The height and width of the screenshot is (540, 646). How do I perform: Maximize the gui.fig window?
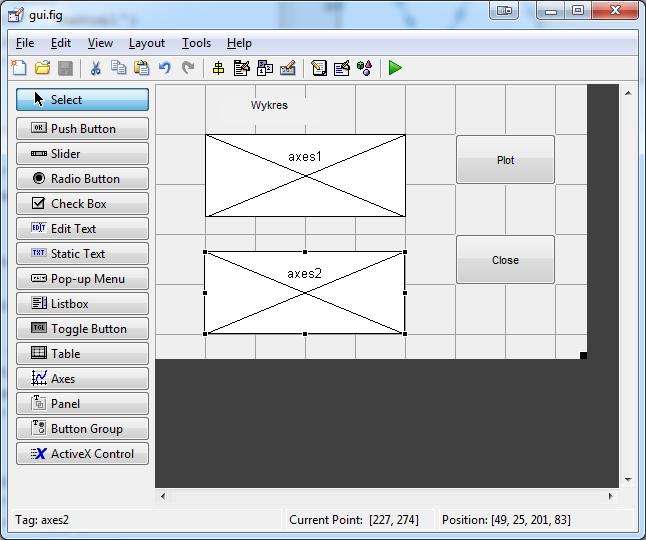pyautogui.click(x=578, y=11)
